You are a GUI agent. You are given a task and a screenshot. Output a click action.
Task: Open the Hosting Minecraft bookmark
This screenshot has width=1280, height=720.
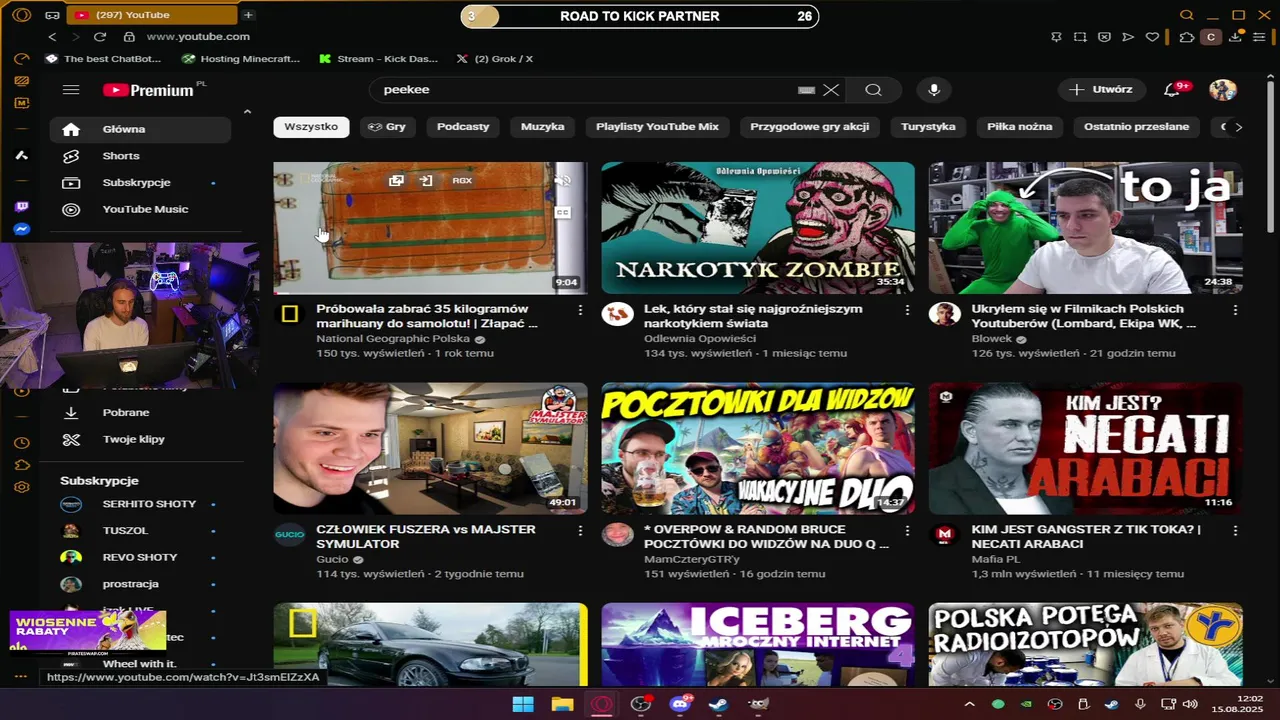pyautogui.click(x=241, y=59)
